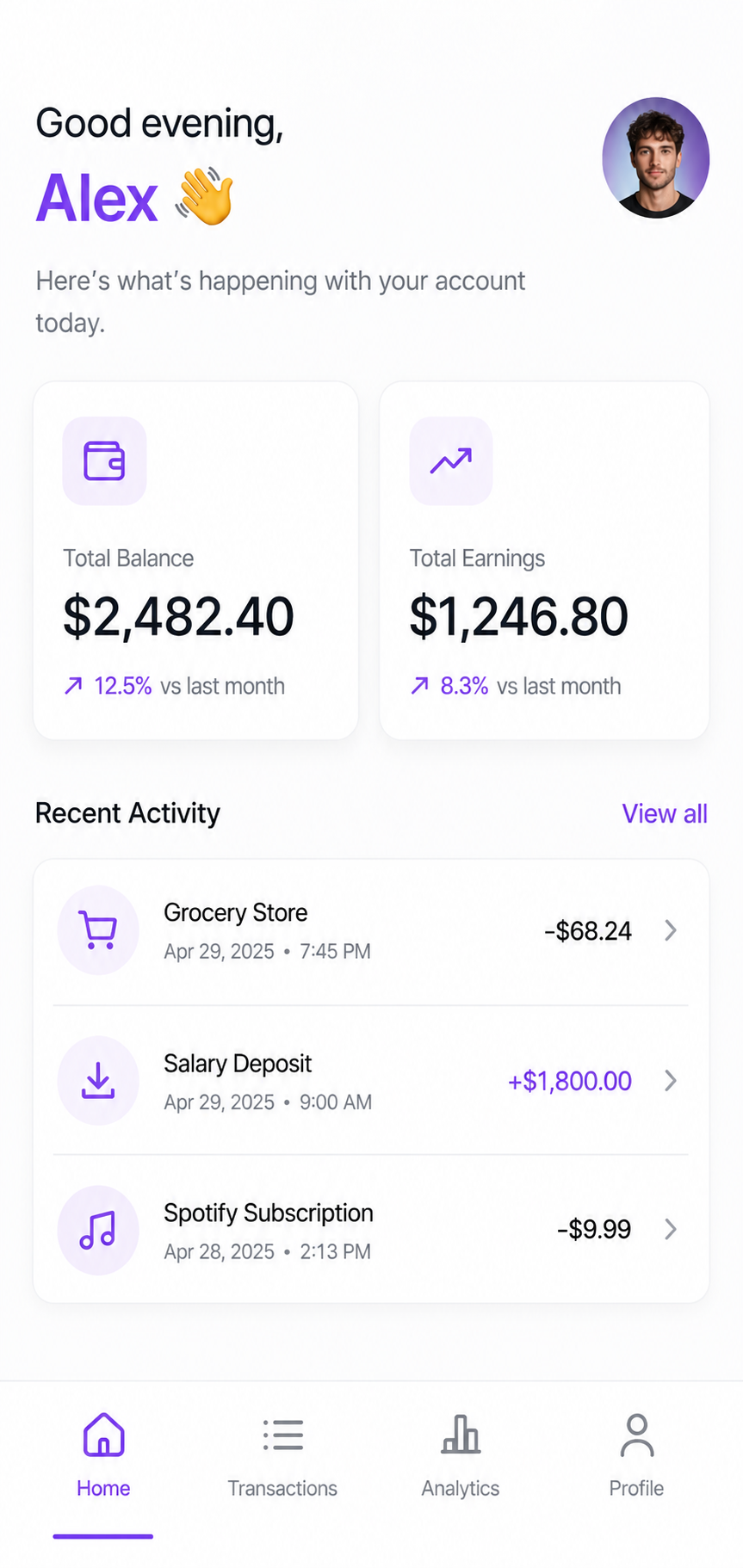This screenshot has height=1568, width=743.
Task: Click "vs last month" in the Total Earnings card
Action: coord(559,686)
